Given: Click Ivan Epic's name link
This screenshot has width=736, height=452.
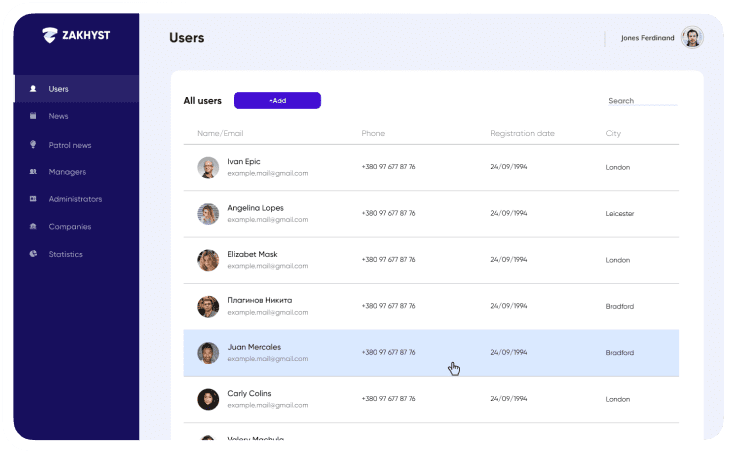Looking at the screenshot, I should point(243,161).
